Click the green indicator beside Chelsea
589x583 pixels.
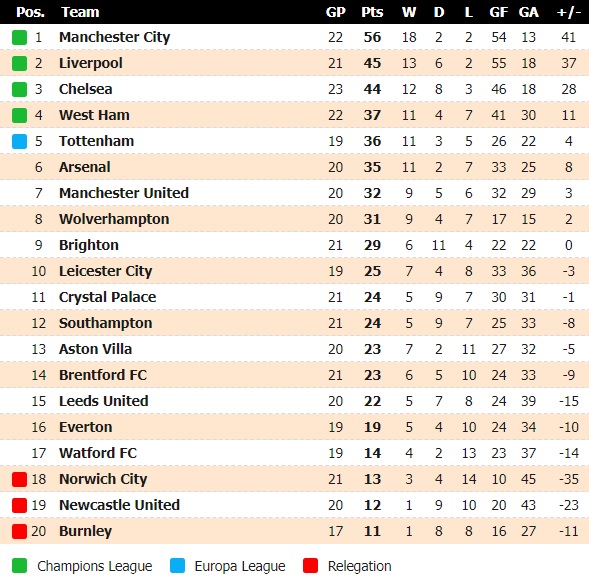pyautogui.click(x=19, y=89)
